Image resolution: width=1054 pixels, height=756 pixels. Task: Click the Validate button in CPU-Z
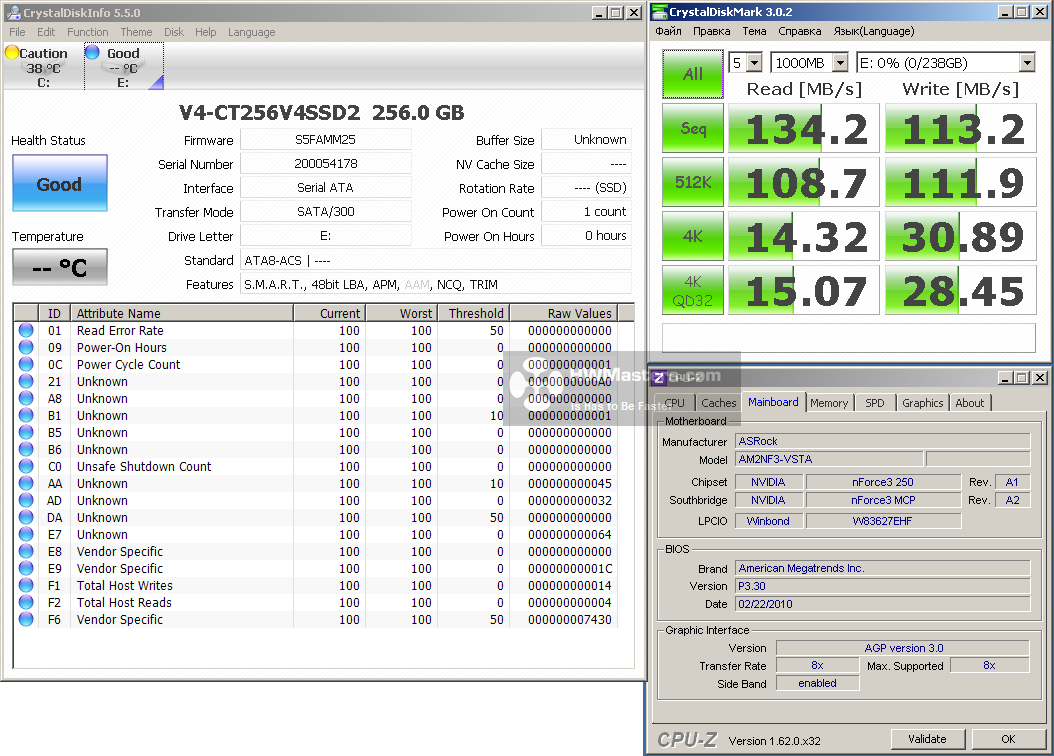928,739
